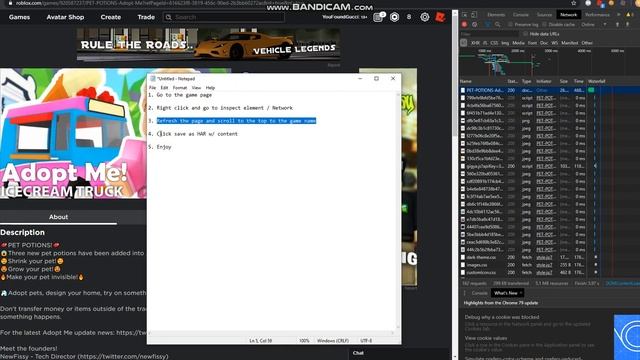Open network search magnifier in DevTools
This screenshot has height=360, width=640.
pyautogui.click(x=497, y=24)
